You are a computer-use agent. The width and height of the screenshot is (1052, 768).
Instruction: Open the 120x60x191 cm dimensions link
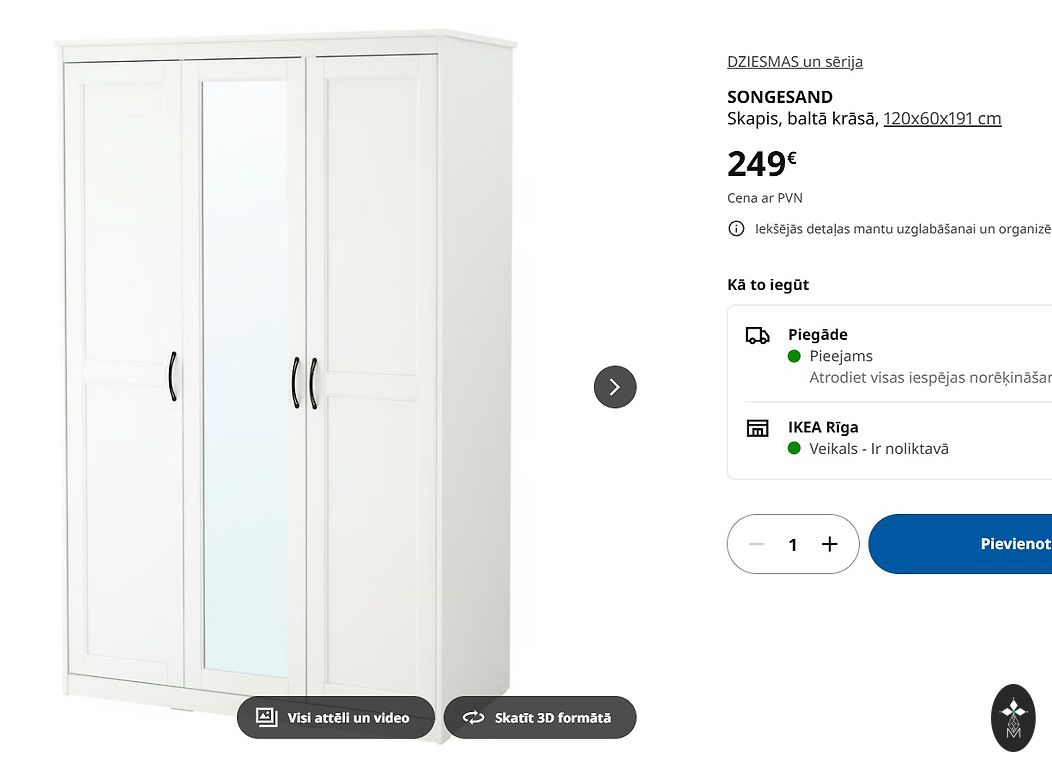click(x=942, y=119)
